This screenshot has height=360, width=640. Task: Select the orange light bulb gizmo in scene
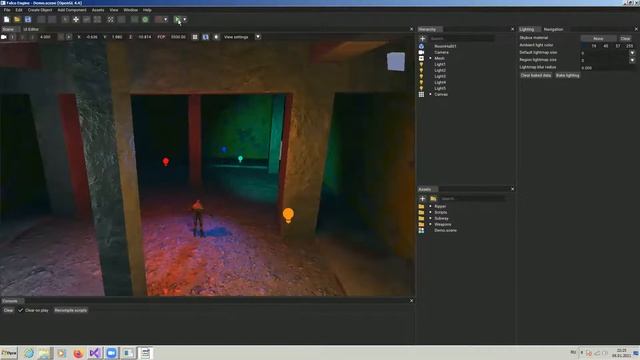coord(288,215)
